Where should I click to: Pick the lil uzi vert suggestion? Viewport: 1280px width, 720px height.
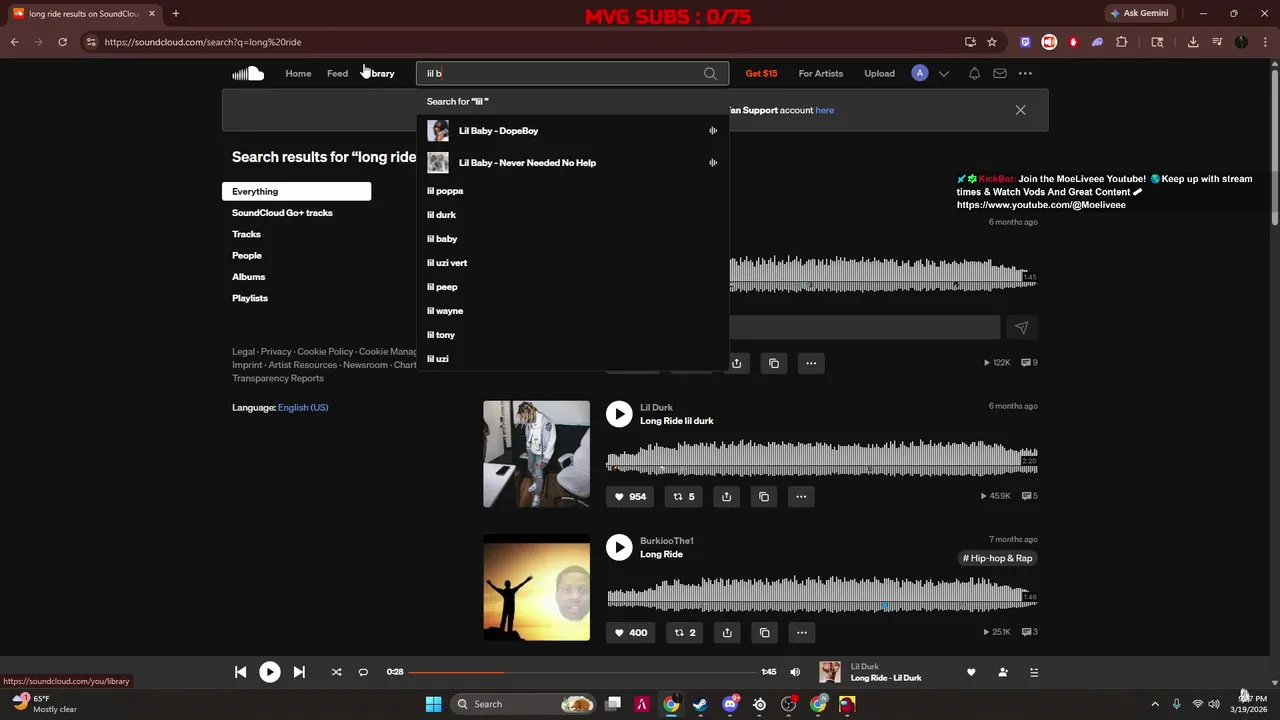[572, 263]
